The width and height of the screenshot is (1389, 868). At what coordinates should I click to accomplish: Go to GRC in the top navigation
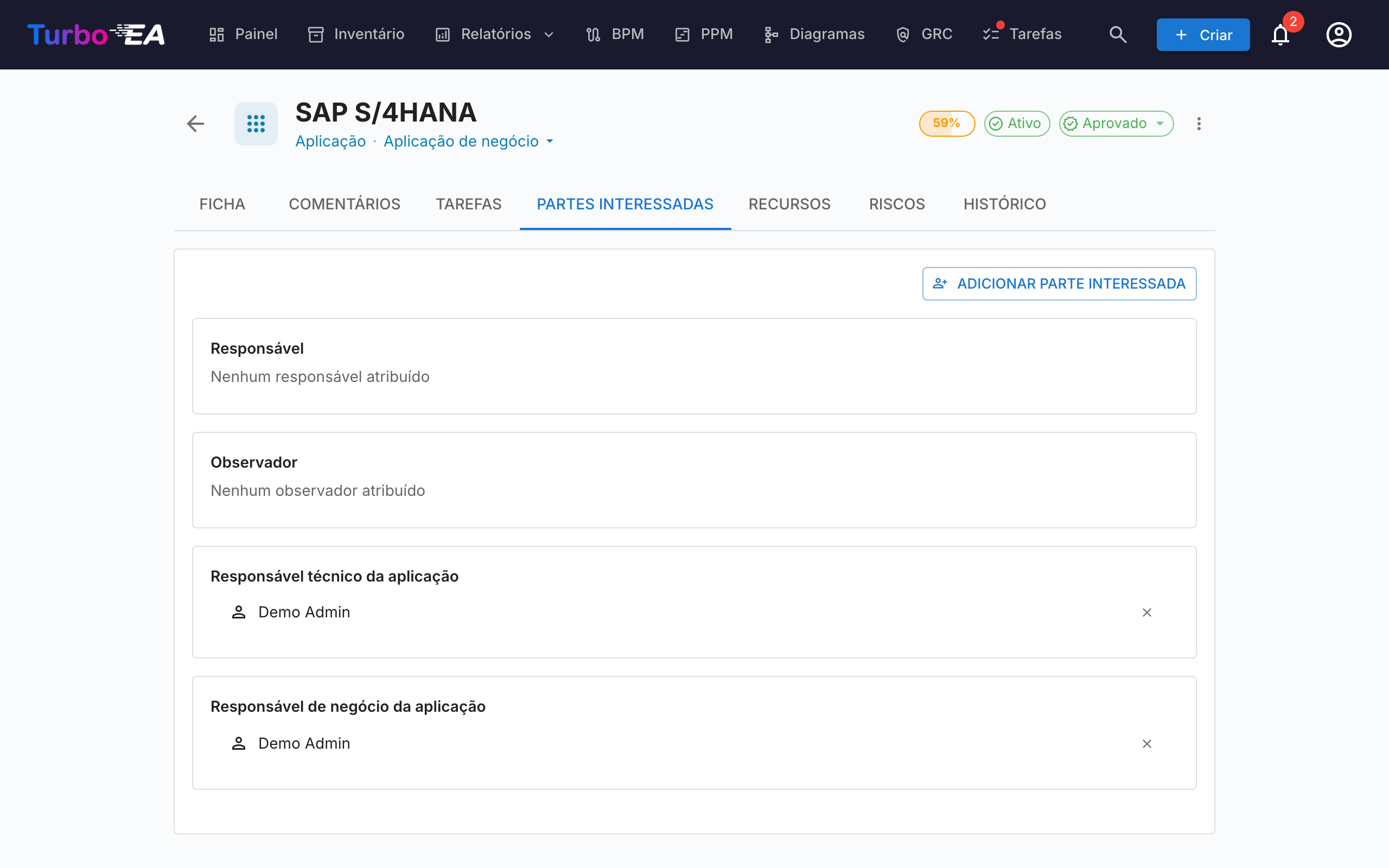[924, 34]
